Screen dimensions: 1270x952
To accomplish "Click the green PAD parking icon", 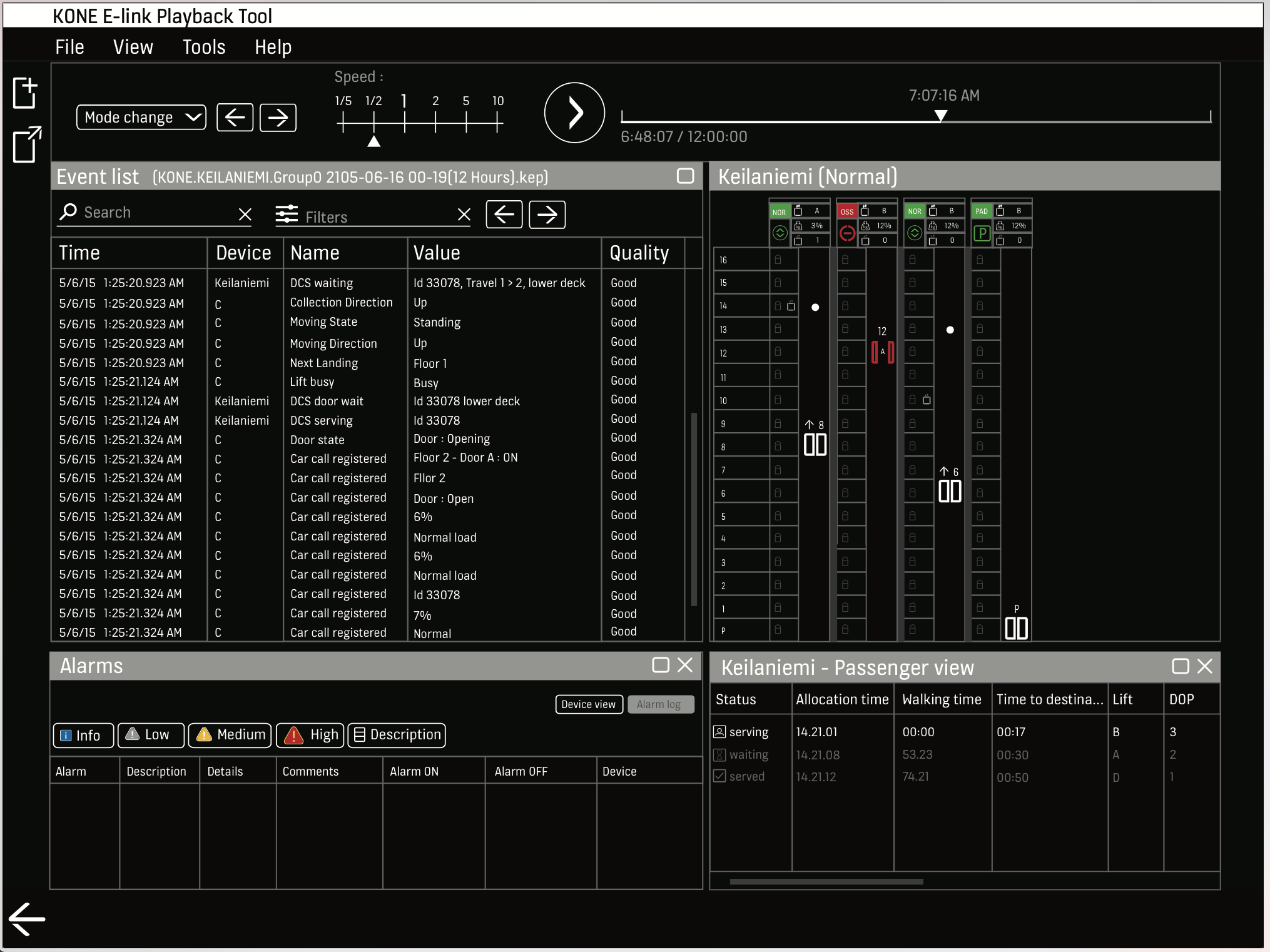I will (x=982, y=234).
